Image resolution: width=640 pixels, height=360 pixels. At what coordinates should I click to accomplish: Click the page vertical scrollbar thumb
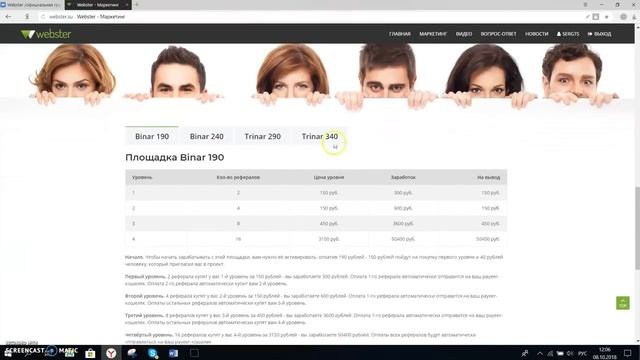(x=637, y=227)
